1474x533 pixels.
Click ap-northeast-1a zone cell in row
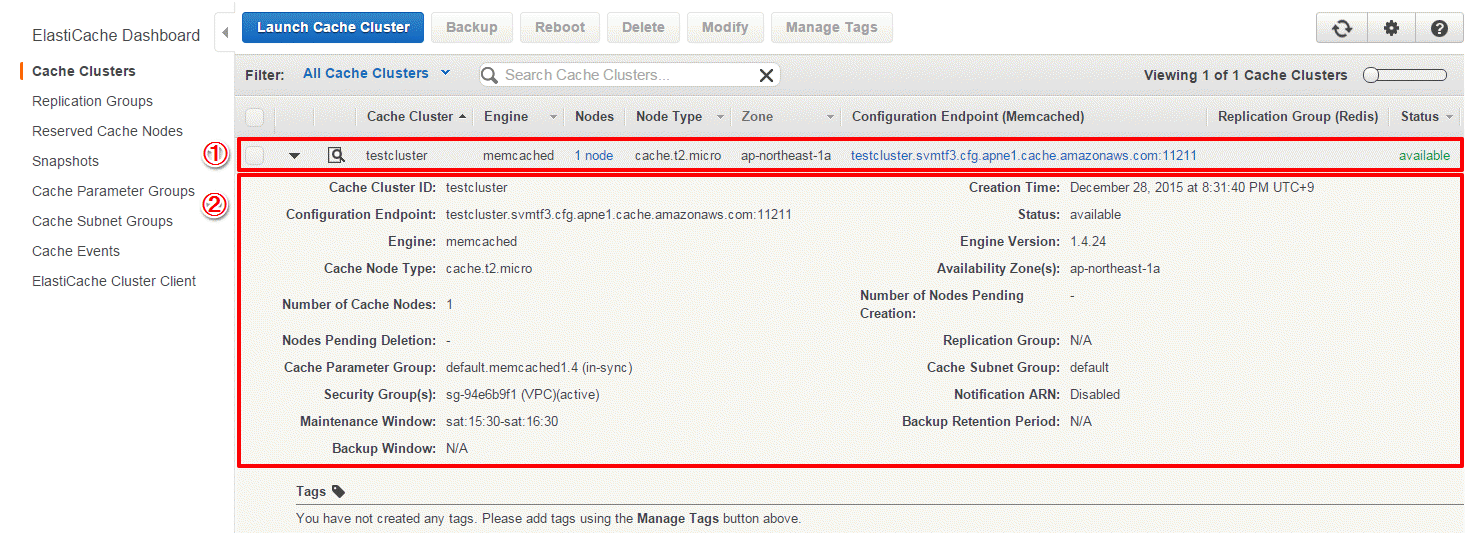(786, 155)
